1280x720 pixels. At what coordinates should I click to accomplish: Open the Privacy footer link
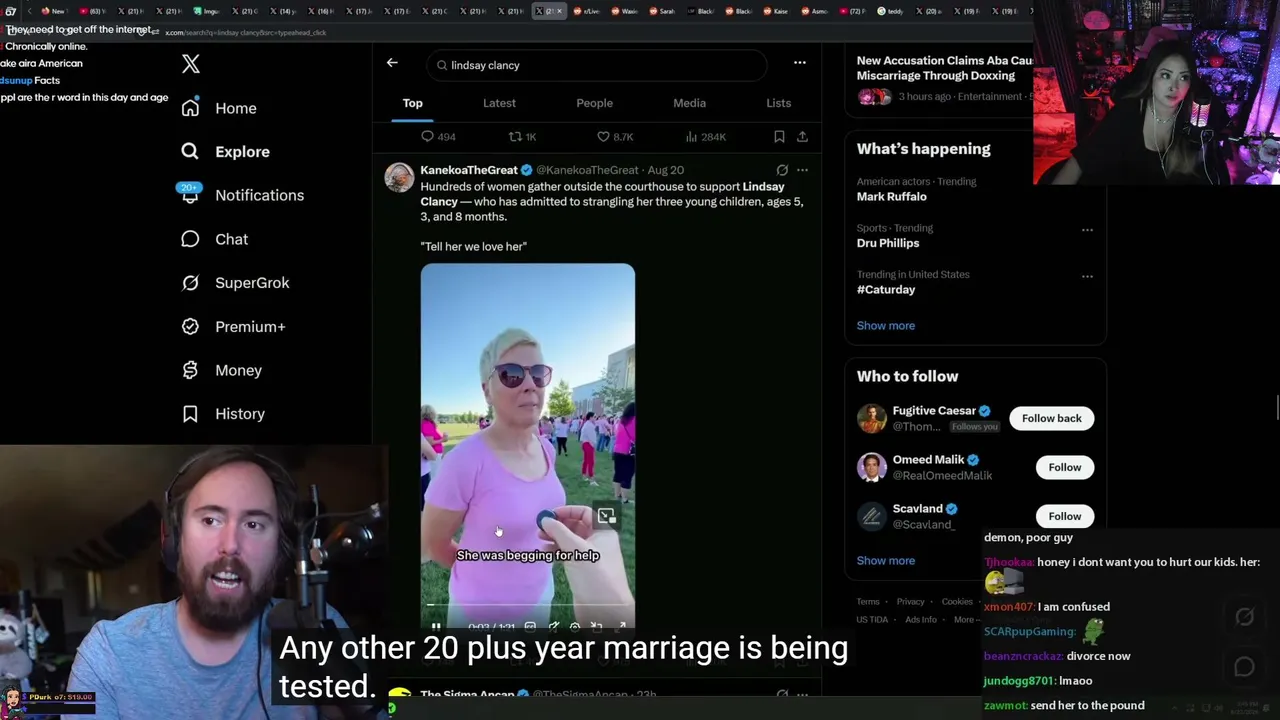coord(910,602)
